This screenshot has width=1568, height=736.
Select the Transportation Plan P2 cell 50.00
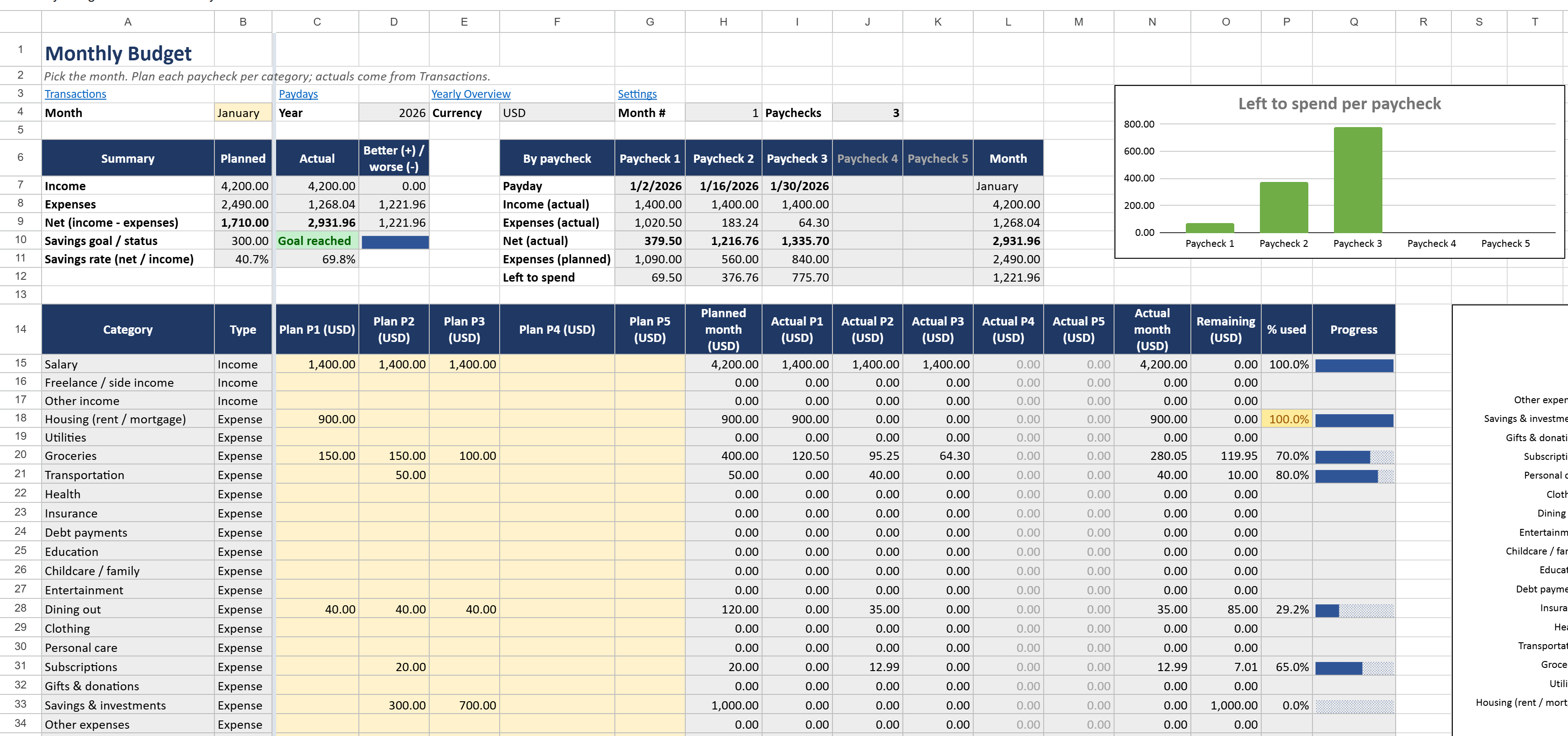tap(394, 475)
